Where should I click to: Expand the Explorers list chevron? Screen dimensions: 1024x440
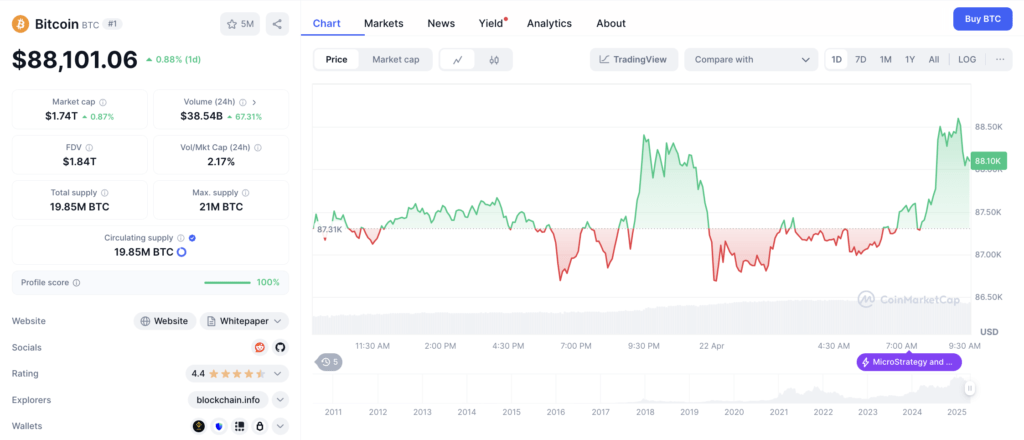pos(280,400)
